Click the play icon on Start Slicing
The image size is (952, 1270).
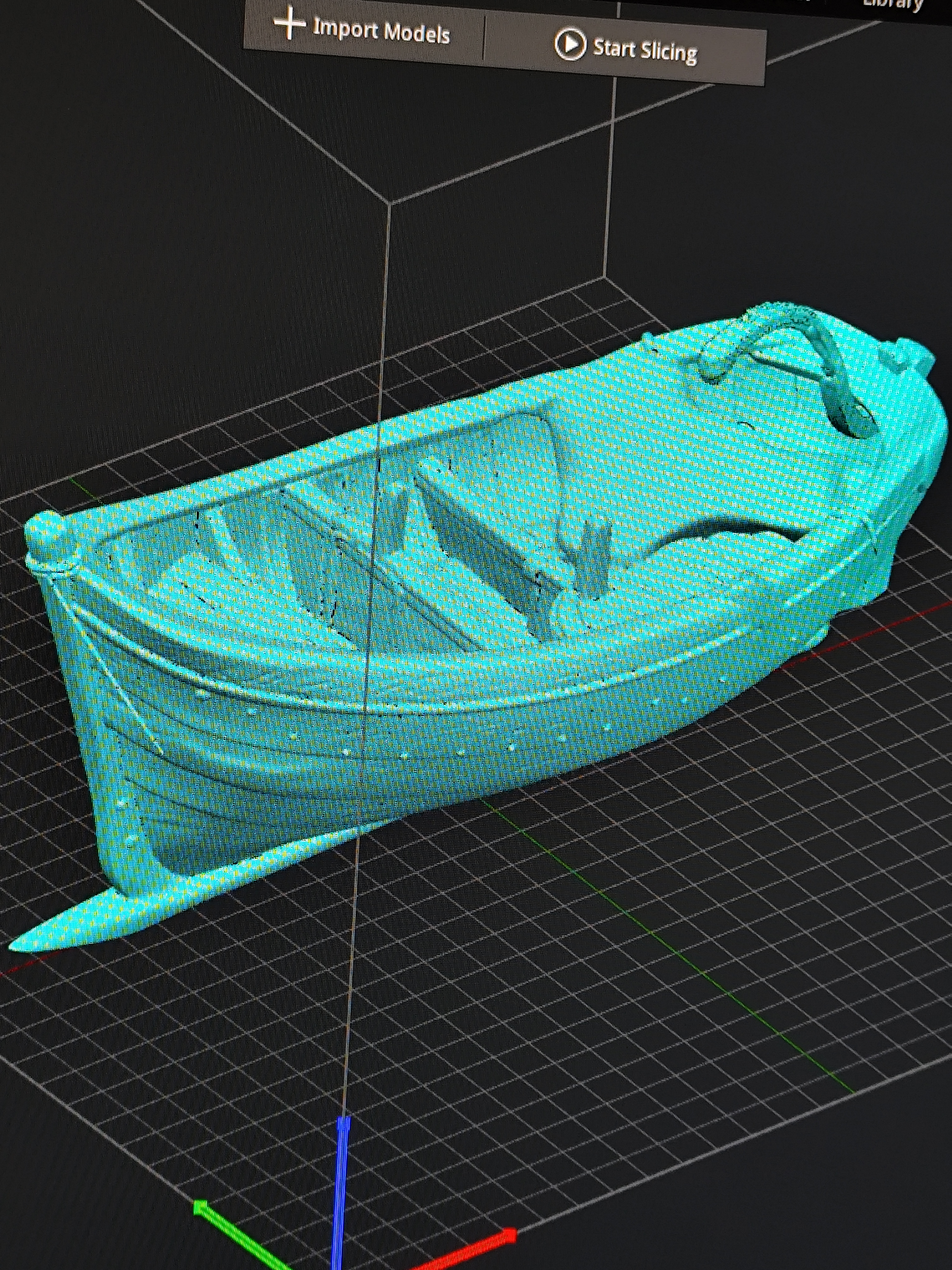[x=569, y=44]
